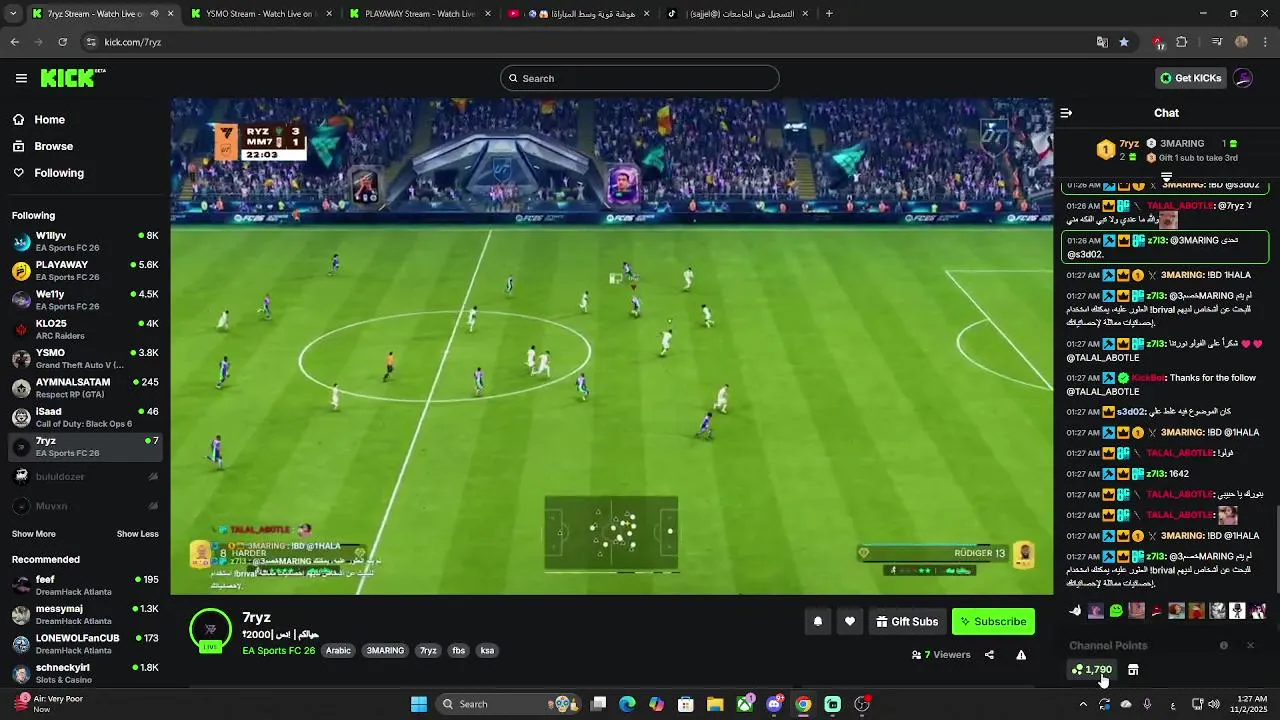Viewport: 1280px width, 720px height.
Task: Click the EA Sports FC 26 category link
Action: point(278,651)
